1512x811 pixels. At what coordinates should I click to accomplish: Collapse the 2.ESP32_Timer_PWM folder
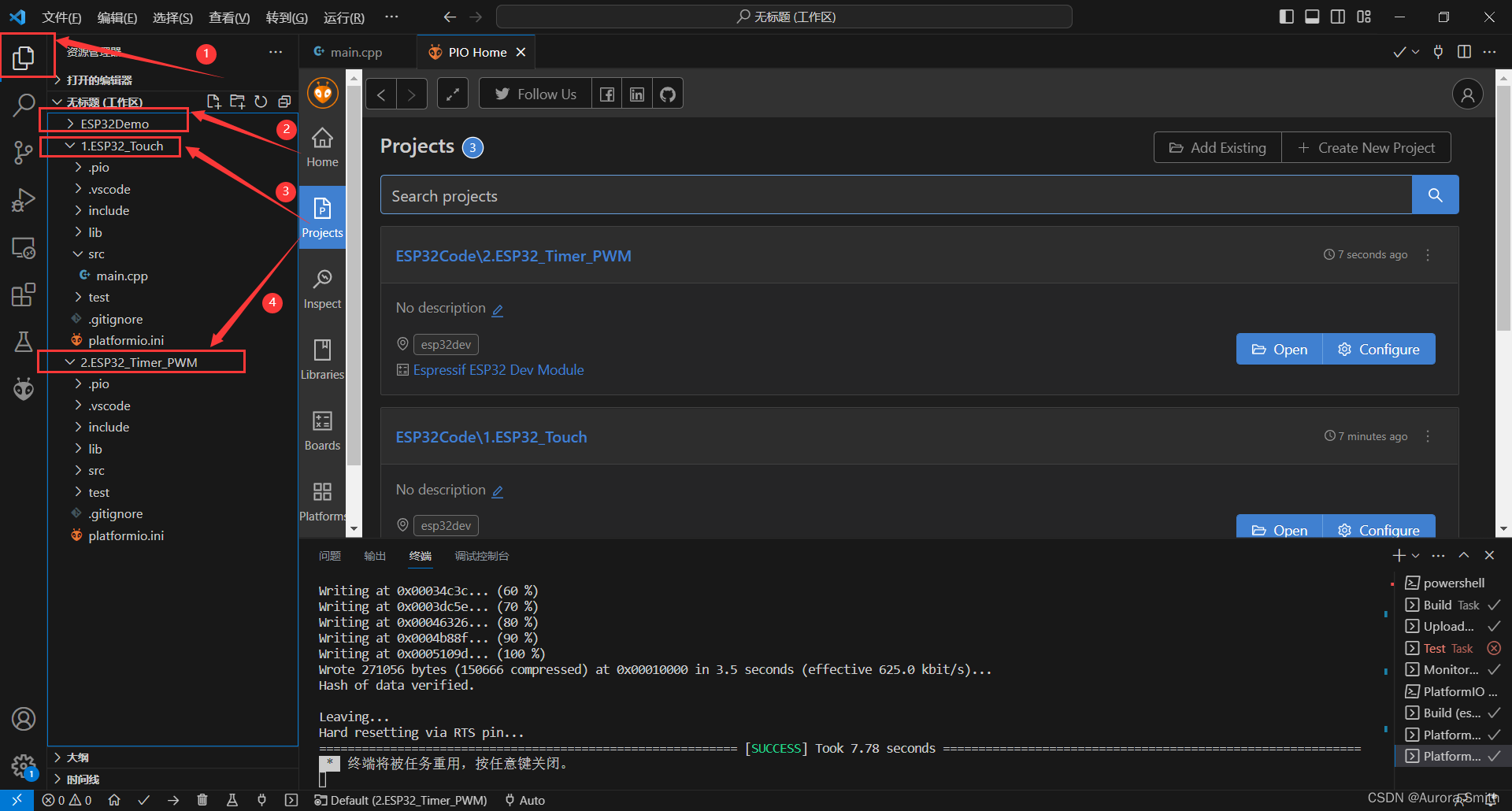pyautogui.click(x=139, y=362)
